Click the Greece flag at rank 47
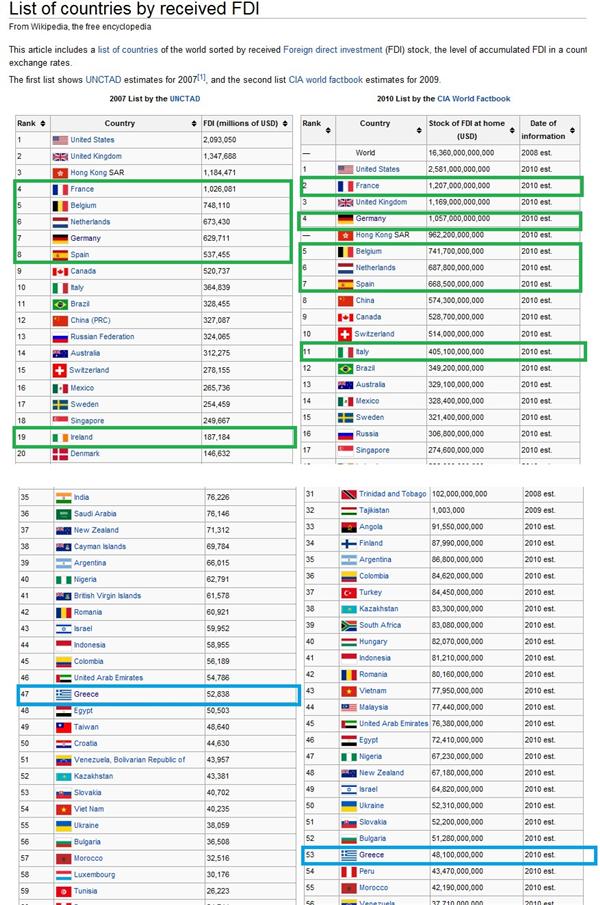600x905 pixels. tap(63, 694)
